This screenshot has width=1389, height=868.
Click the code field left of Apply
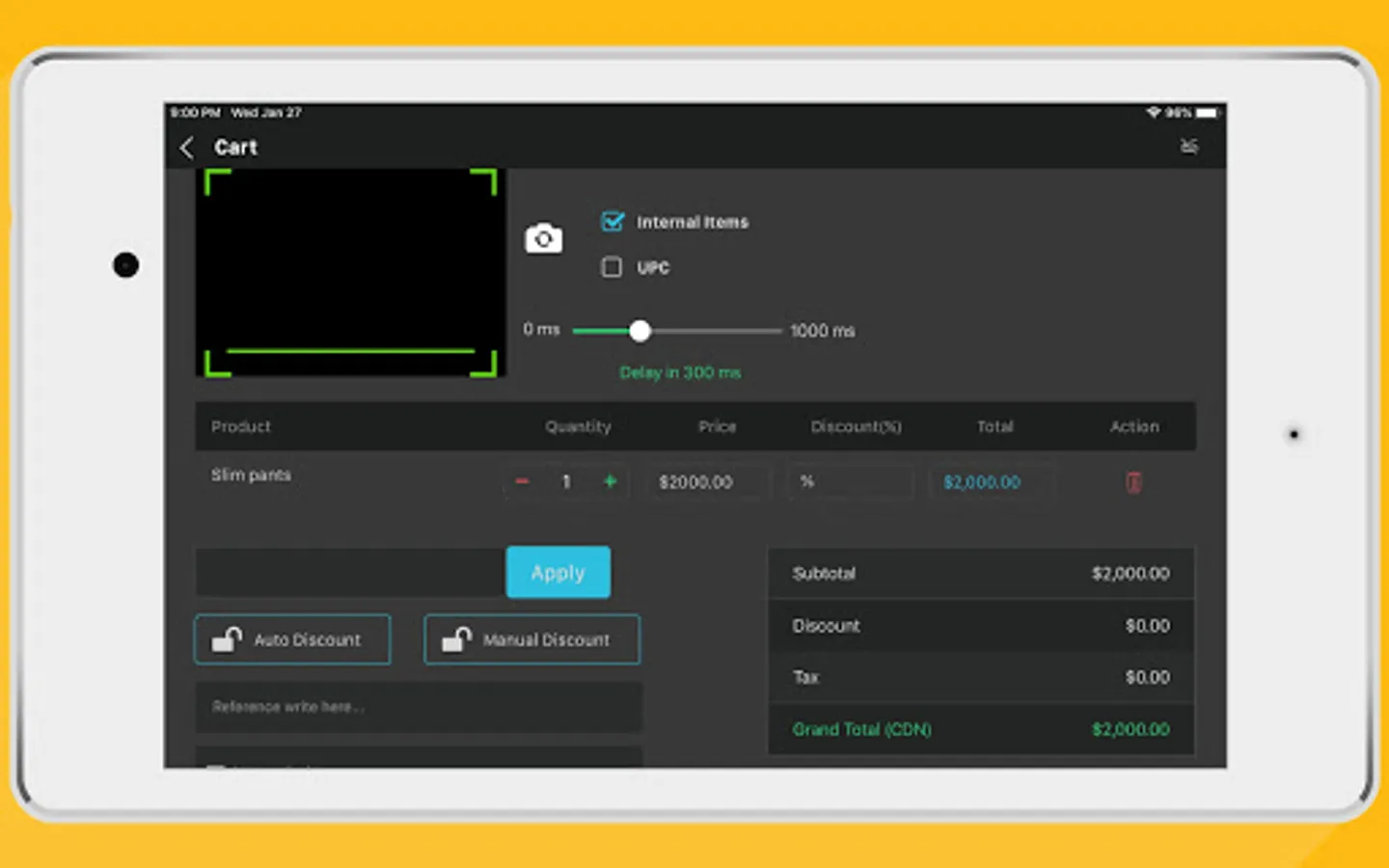(x=351, y=573)
